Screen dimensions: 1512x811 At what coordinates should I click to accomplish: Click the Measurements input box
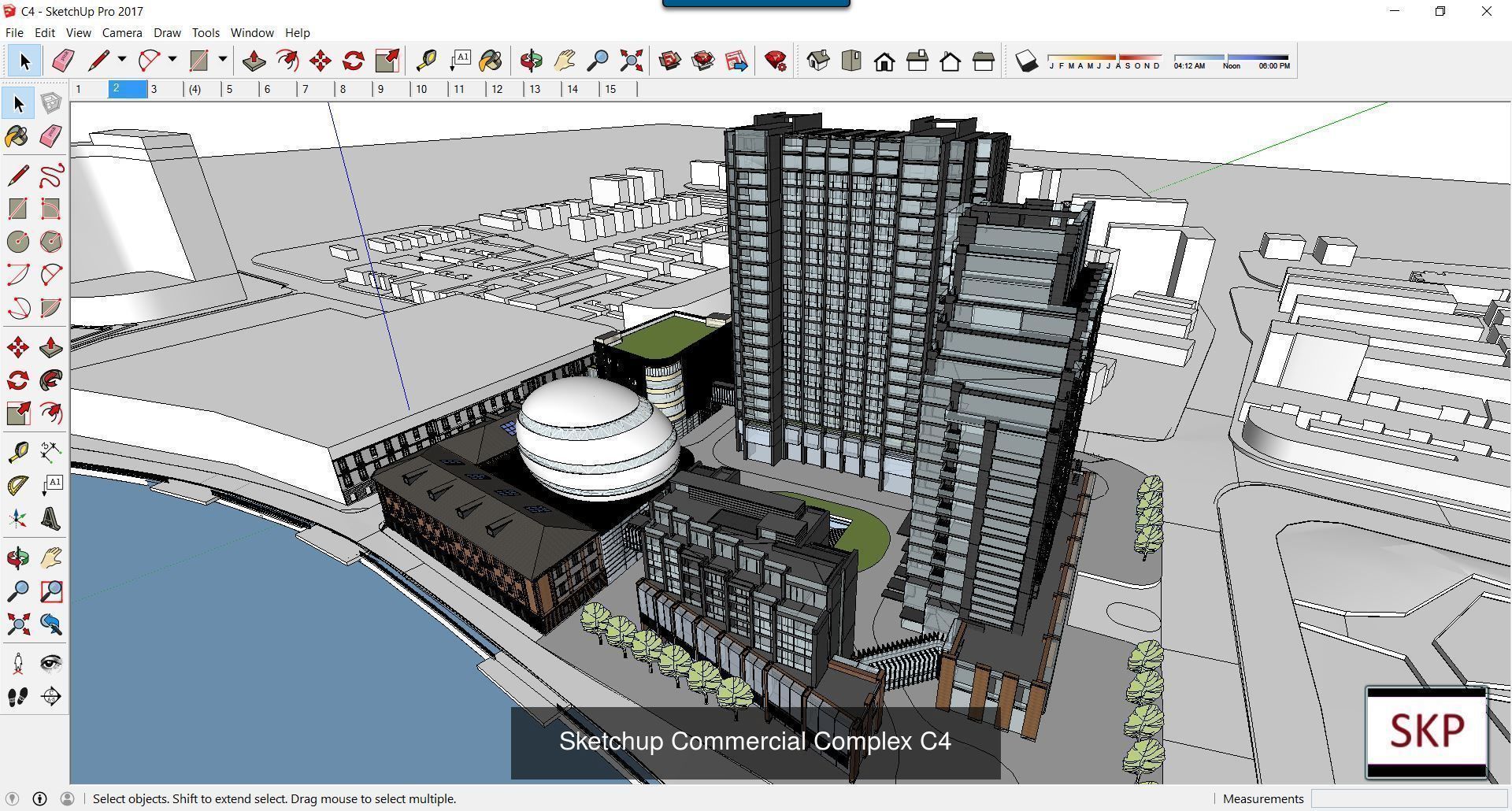[x=1407, y=798]
